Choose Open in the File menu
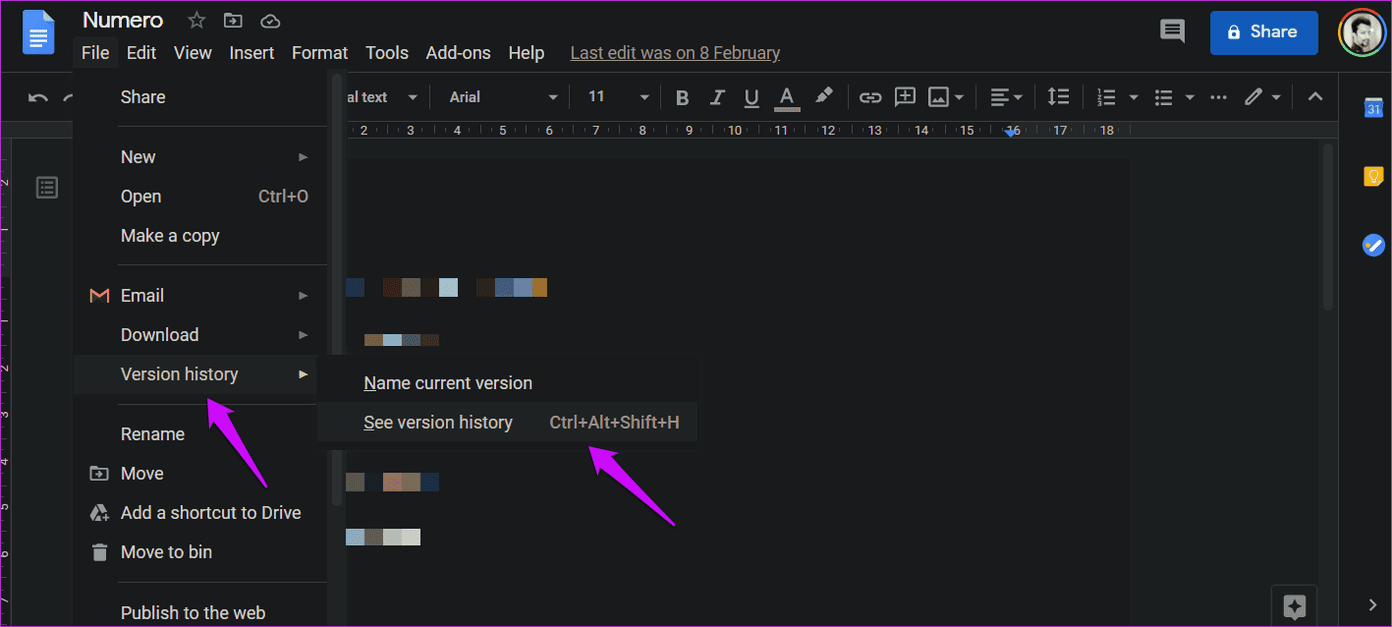 click(200, 196)
